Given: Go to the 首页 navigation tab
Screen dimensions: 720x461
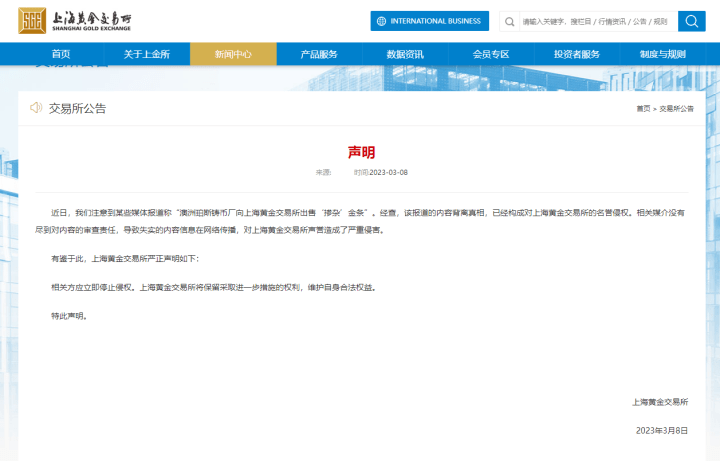Looking at the screenshot, I should point(60,54).
